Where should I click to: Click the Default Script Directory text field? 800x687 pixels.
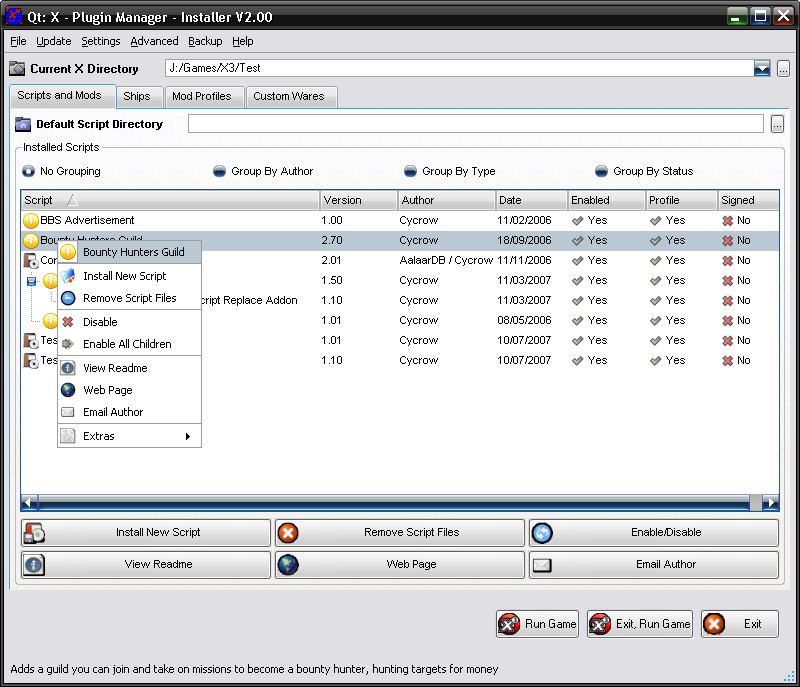[476, 124]
